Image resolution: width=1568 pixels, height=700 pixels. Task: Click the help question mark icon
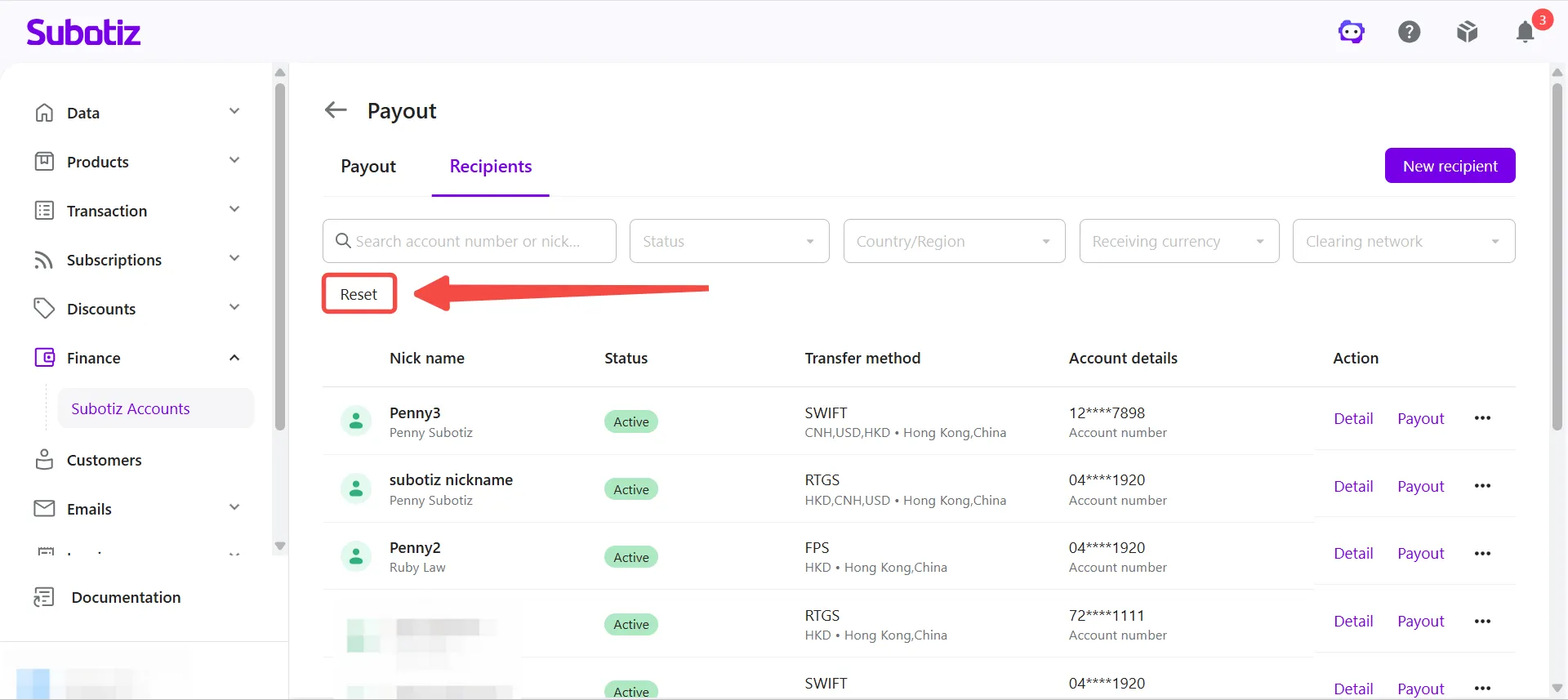[1410, 32]
